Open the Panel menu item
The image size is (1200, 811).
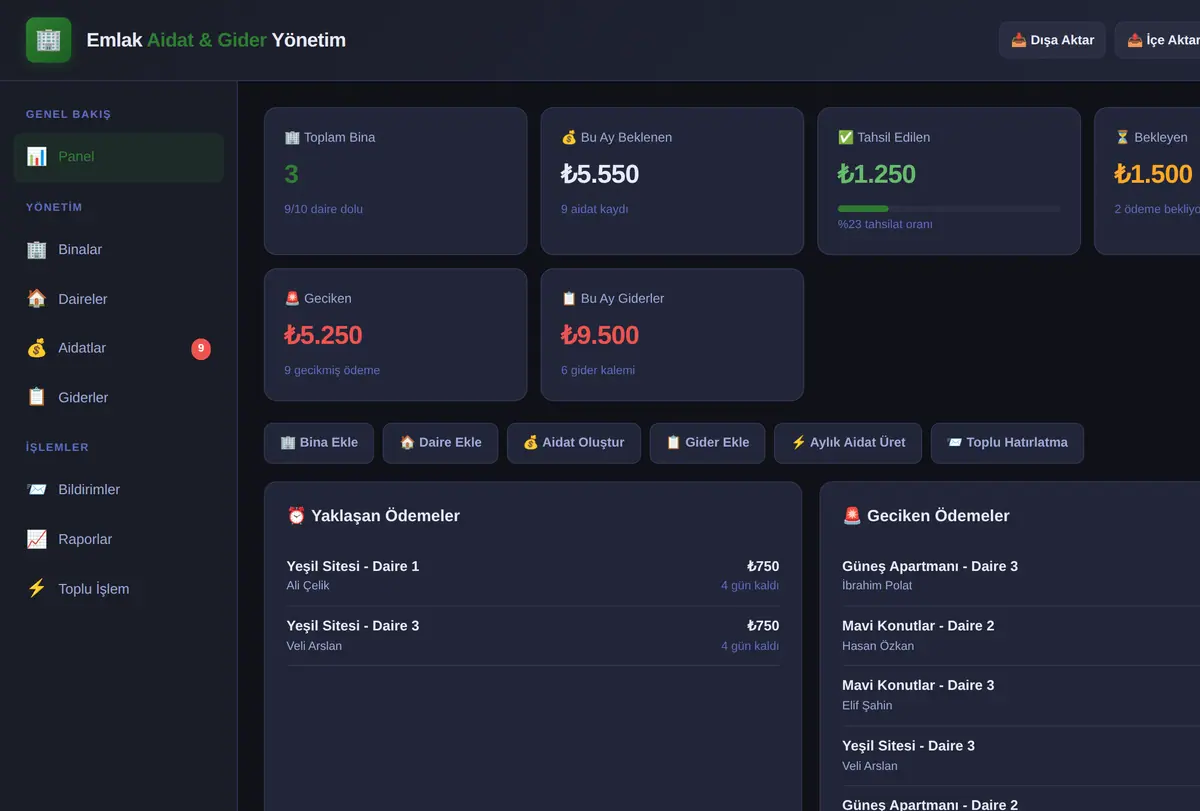[119, 157]
